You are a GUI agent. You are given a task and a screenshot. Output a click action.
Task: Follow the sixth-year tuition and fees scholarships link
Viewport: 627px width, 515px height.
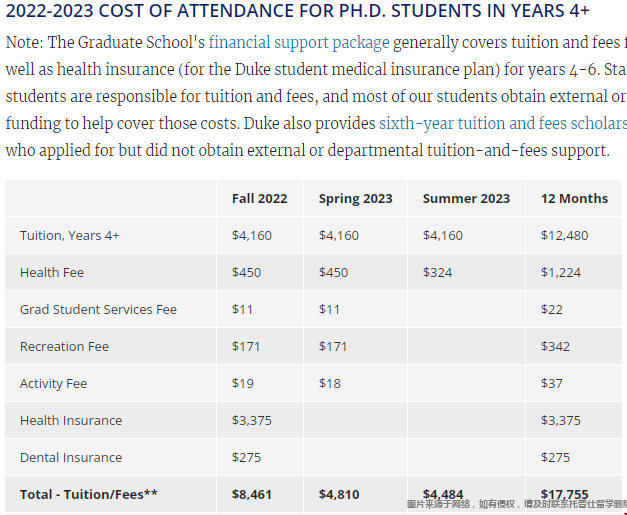point(502,124)
